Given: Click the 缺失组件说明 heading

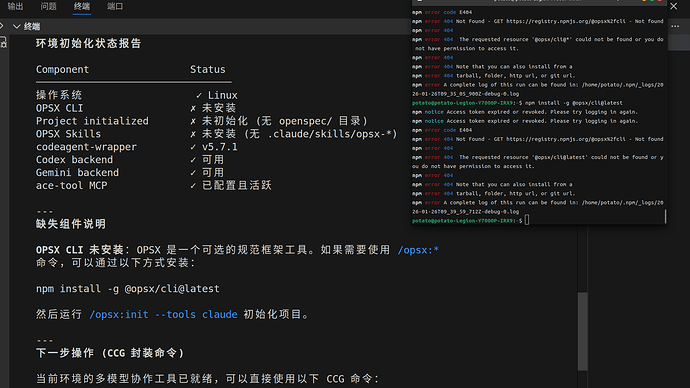Looking at the screenshot, I should [x=71, y=224].
